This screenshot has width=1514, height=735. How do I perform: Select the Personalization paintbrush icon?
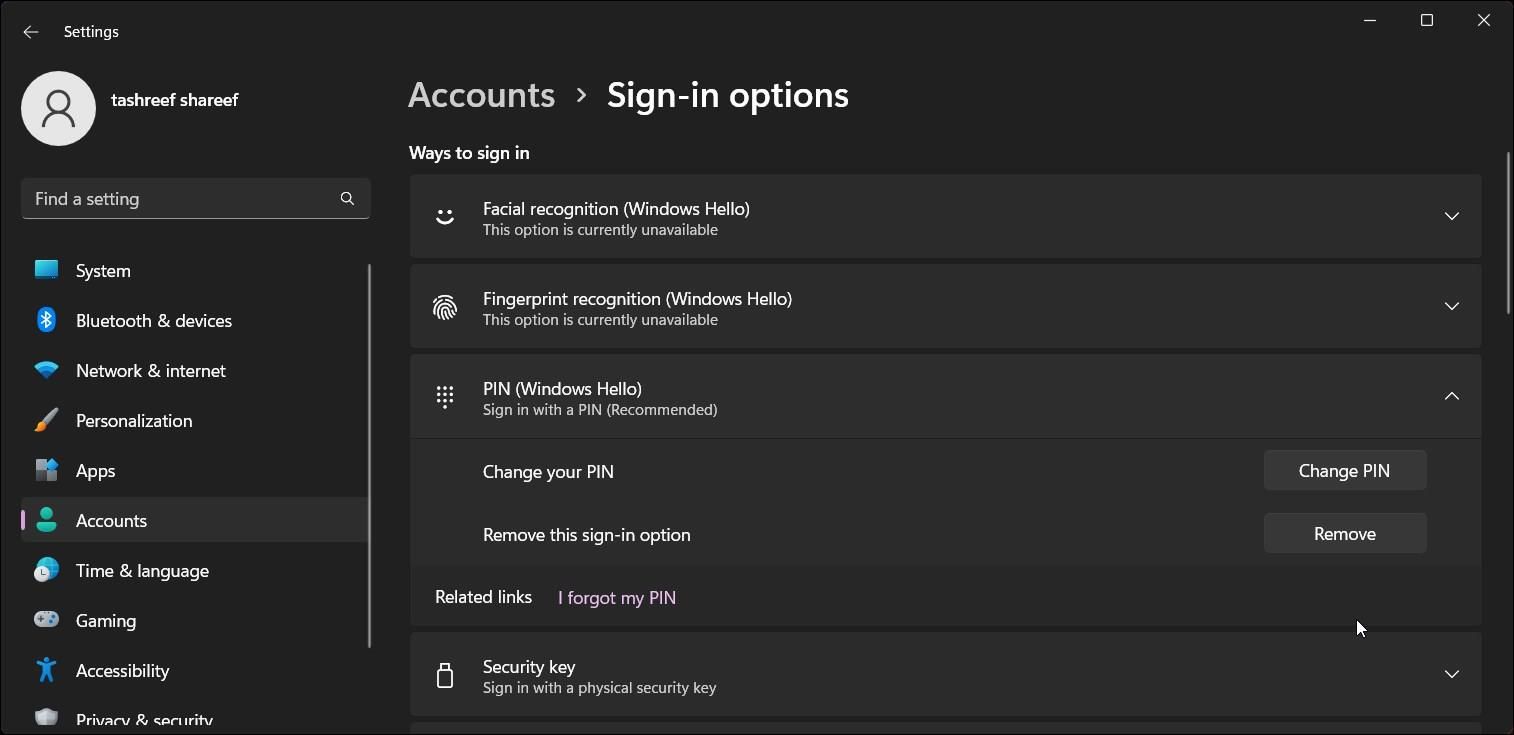(x=46, y=420)
